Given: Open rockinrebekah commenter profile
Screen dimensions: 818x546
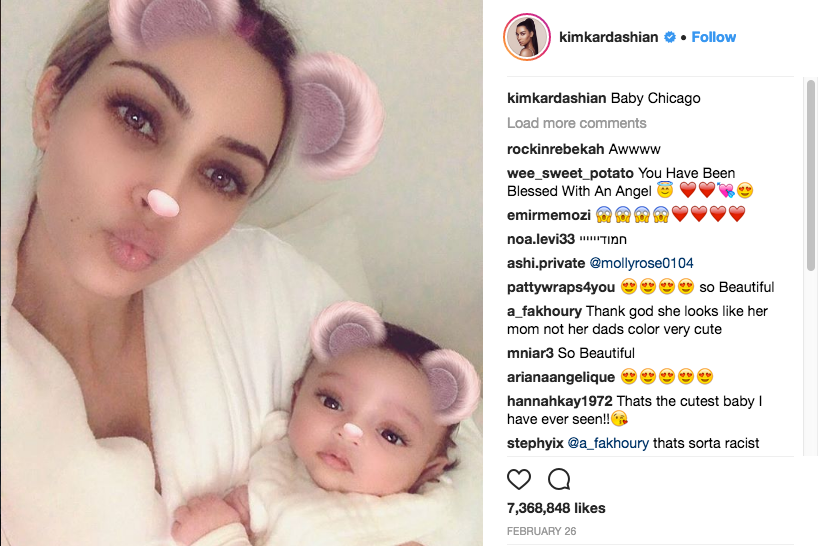Looking at the screenshot, I should (556, 149).
